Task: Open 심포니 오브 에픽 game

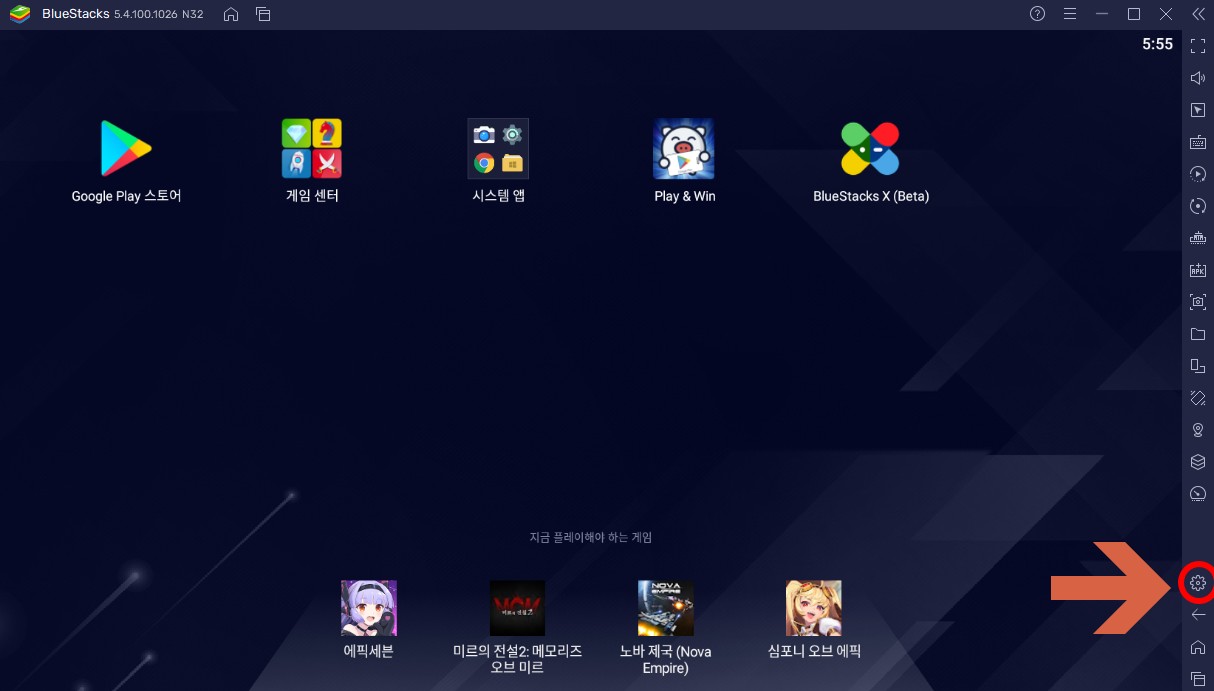Action: (x=813, y=608)
